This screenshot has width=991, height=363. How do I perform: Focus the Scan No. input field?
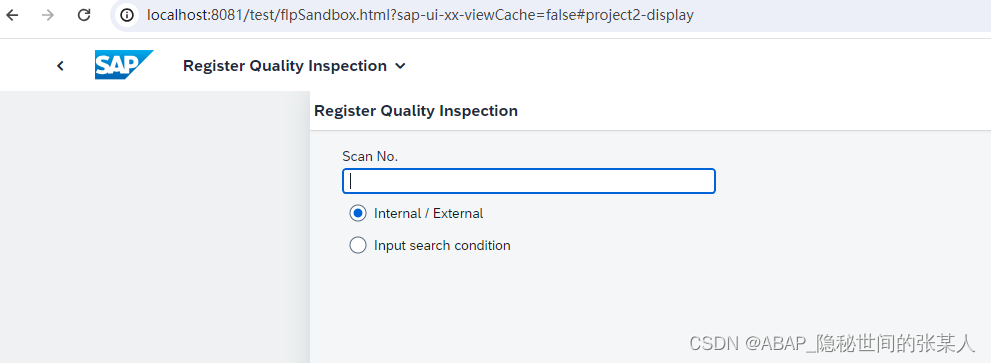(x=528, y=181)
